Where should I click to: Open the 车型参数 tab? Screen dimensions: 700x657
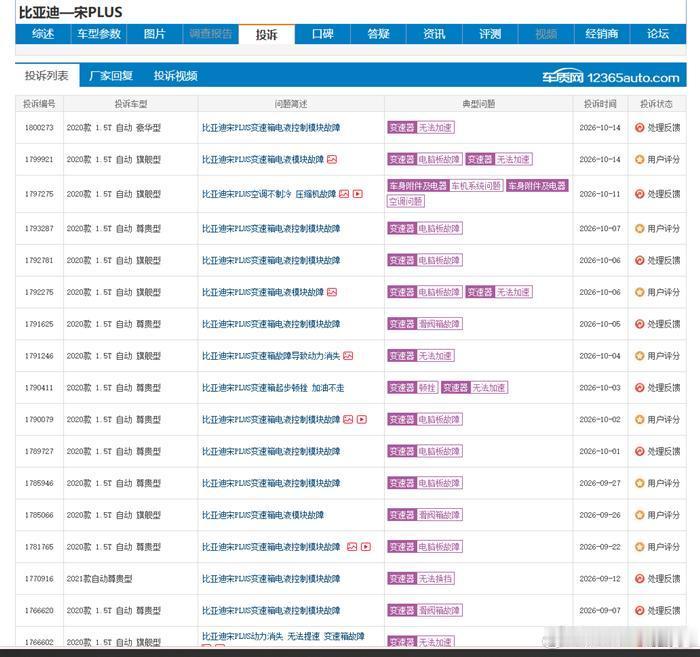(x=99, y=34)
